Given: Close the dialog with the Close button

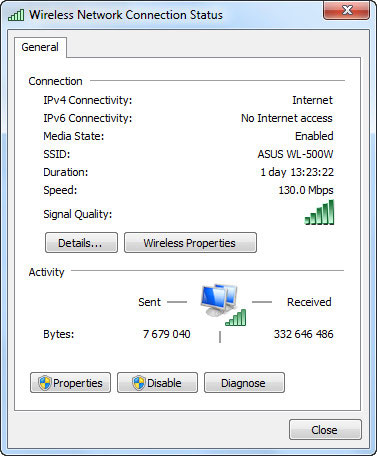Looking at the screenshot, I should coord(325,430).
